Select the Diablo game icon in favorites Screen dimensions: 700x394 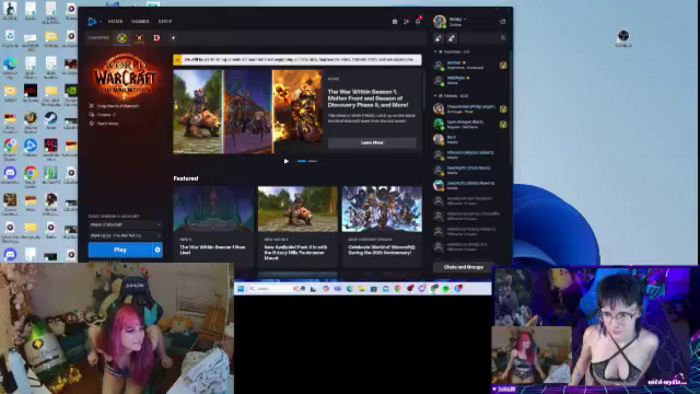(x=156, y=38)
